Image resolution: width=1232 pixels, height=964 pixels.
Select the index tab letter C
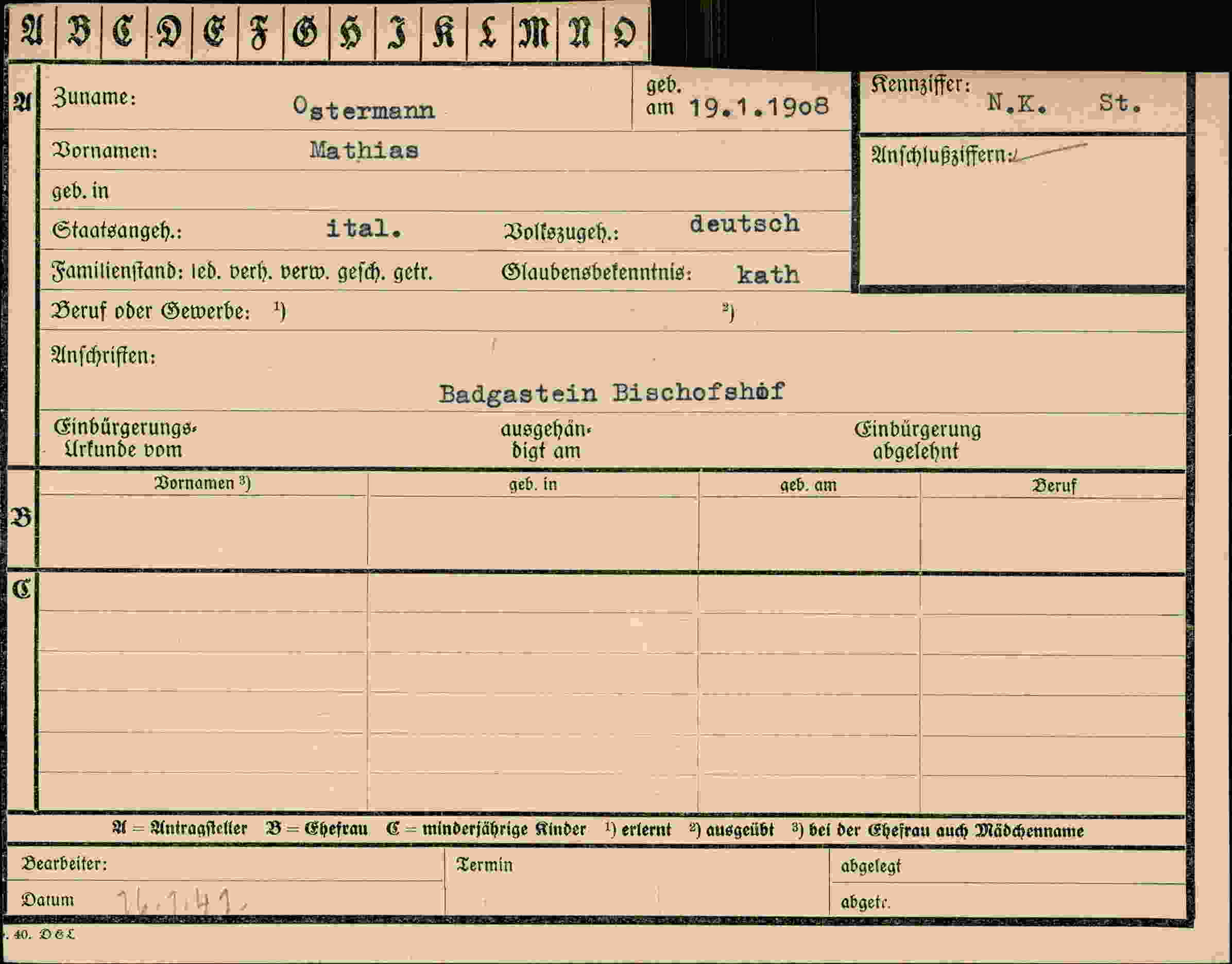pyautogui.click(x=124, y=31)
